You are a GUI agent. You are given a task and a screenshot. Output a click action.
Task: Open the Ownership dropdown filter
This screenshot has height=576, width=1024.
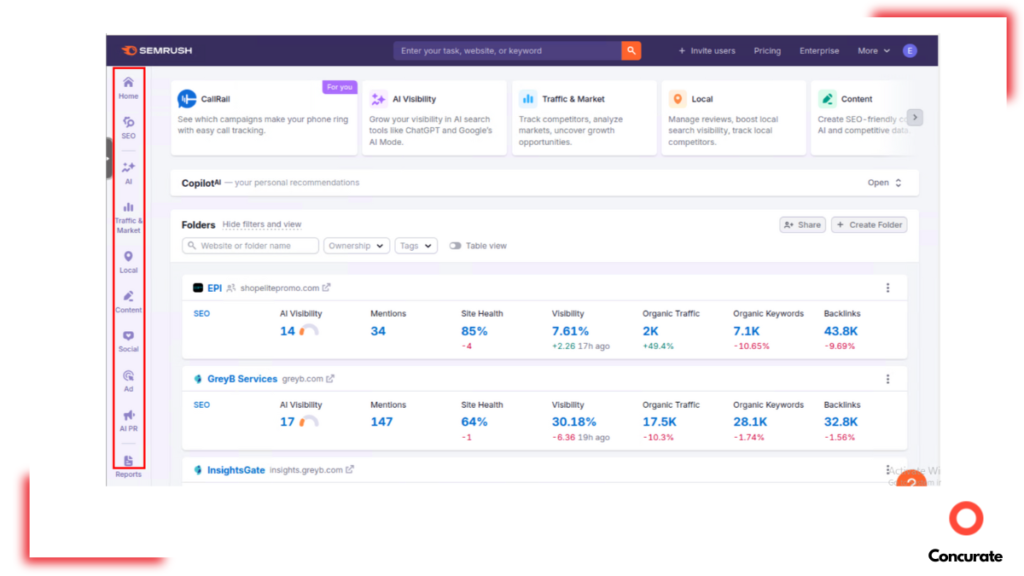(356, 245)
